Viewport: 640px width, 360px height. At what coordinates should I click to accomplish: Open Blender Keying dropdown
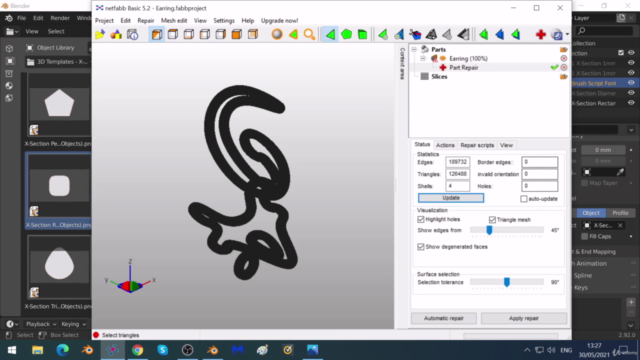click(73, 324)
